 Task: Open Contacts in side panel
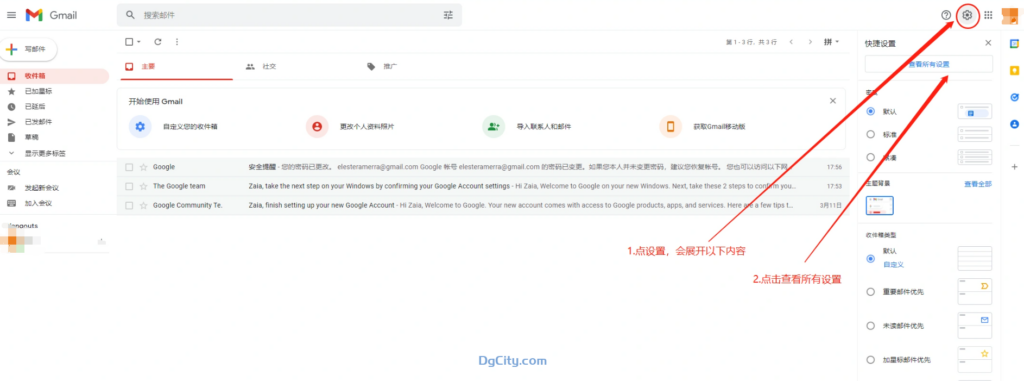coord(1014,124)
